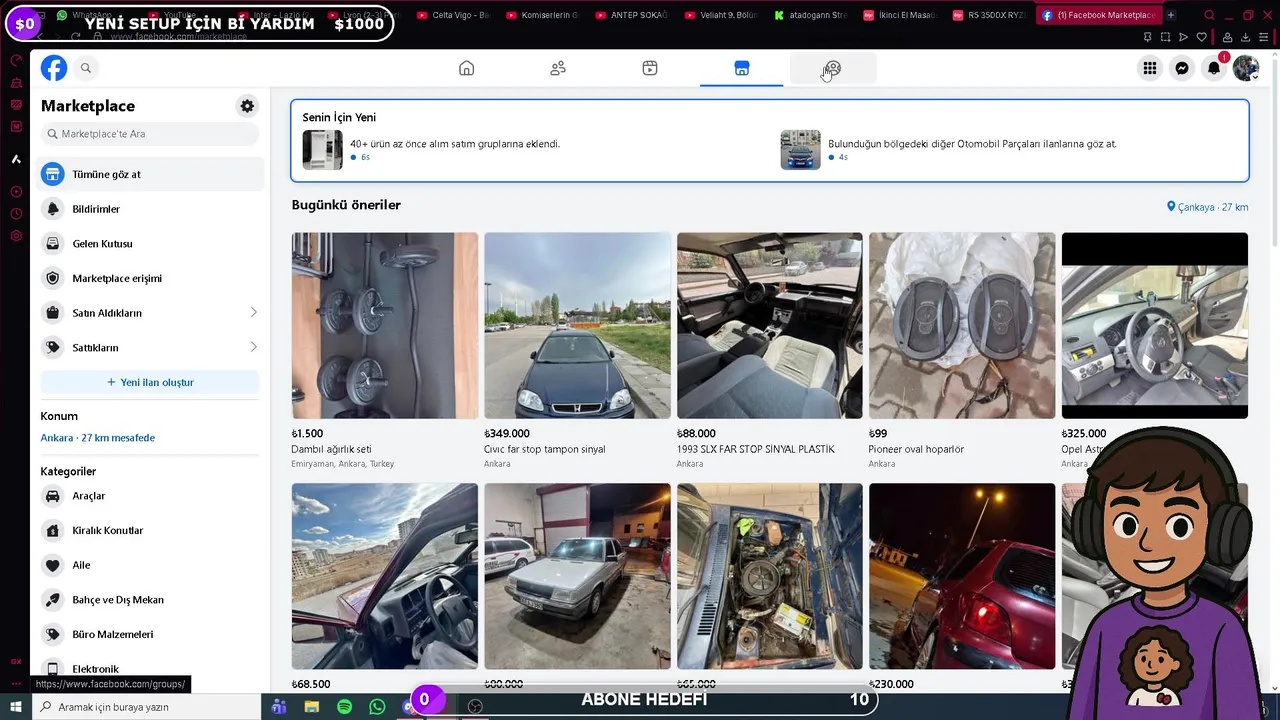Open Cıvıc far stop tampon listing photo
This screenshot has width=1280, height=720.
577,326
